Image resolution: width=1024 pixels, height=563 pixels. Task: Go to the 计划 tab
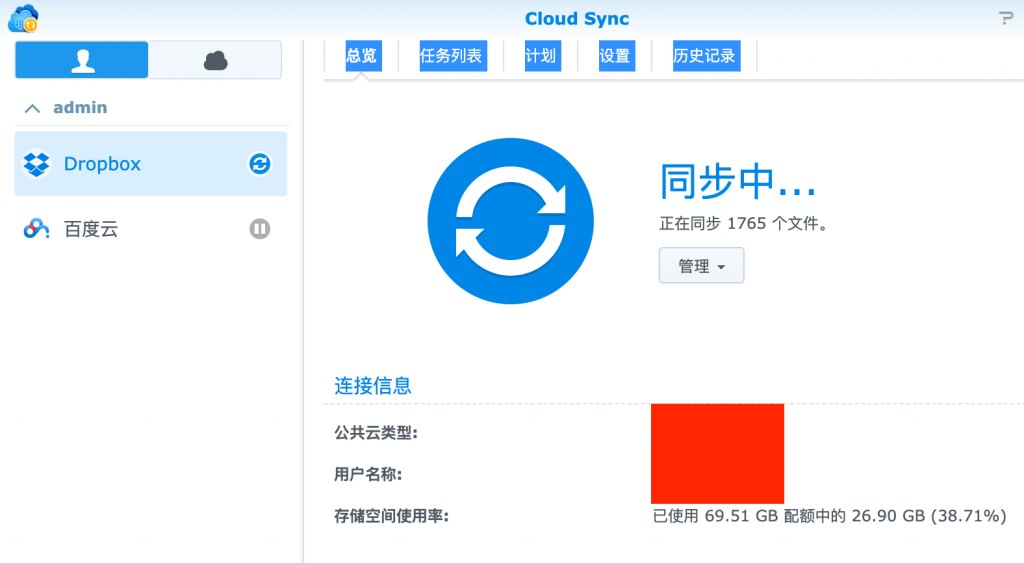click(540, 56)
